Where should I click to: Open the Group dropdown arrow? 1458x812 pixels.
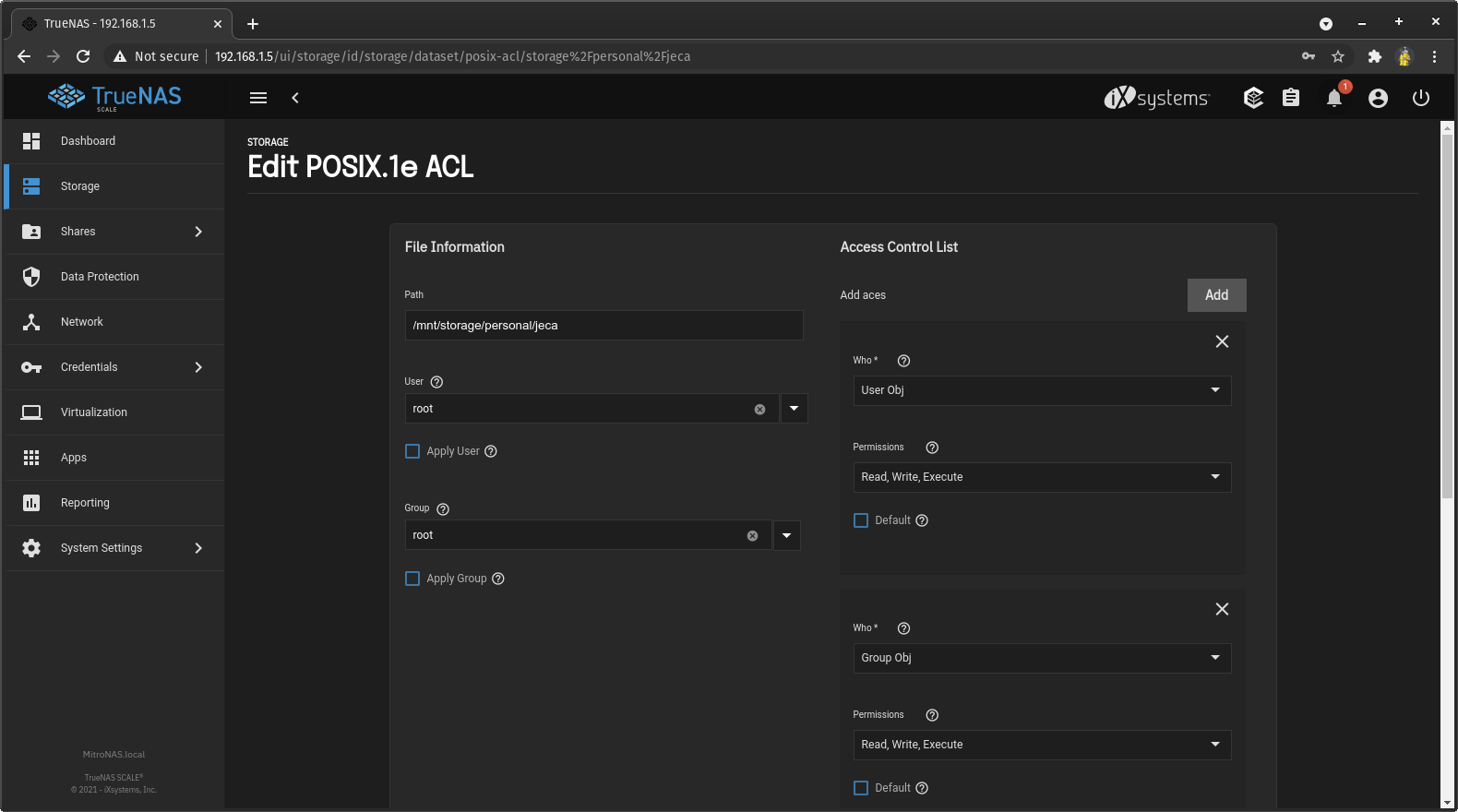786,535
